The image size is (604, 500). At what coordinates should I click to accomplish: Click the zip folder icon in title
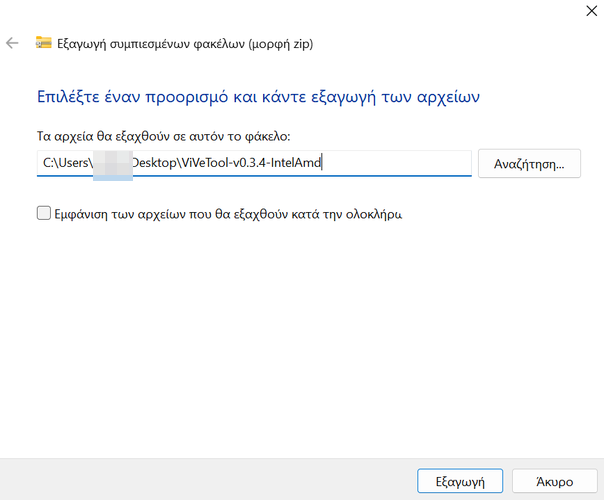[x=44, y=42]
